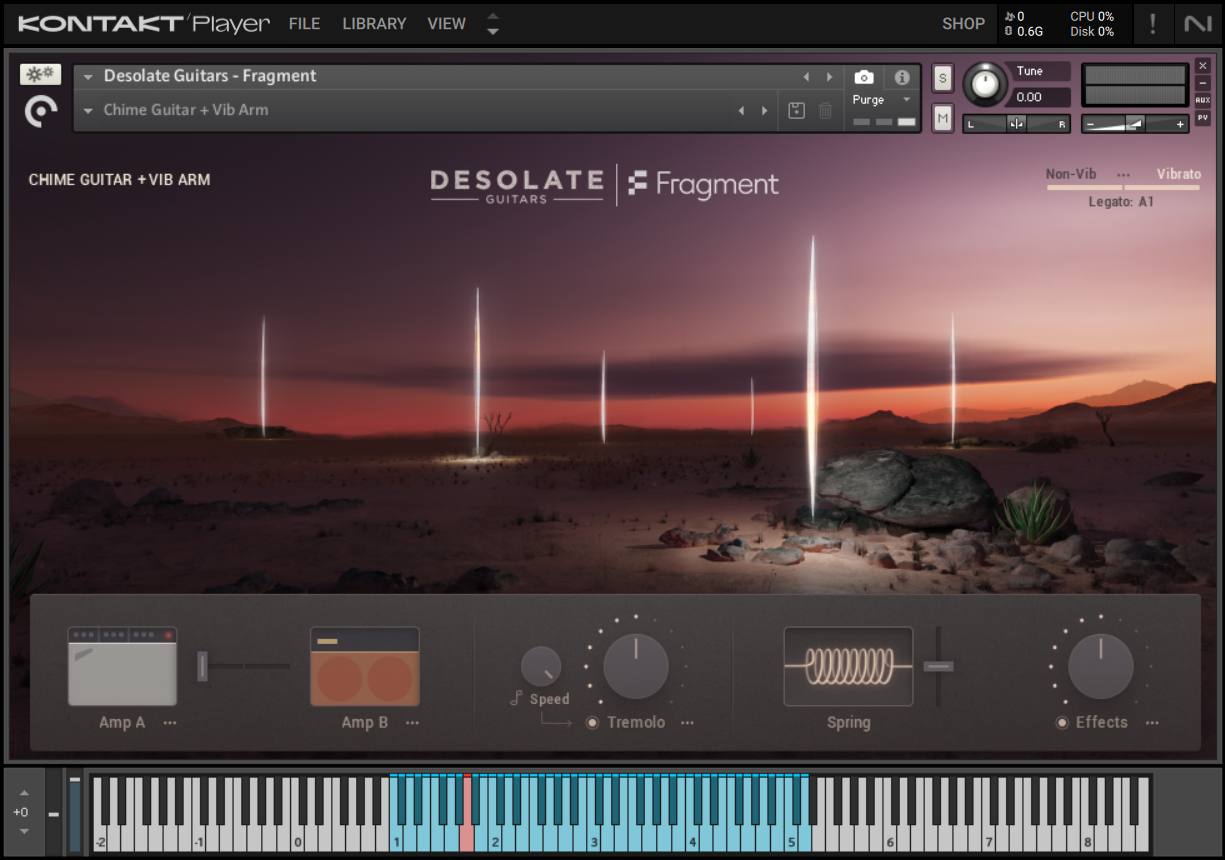
Task: Save the current snapshot with the disk icon
Action: click(x=796, y=111)
